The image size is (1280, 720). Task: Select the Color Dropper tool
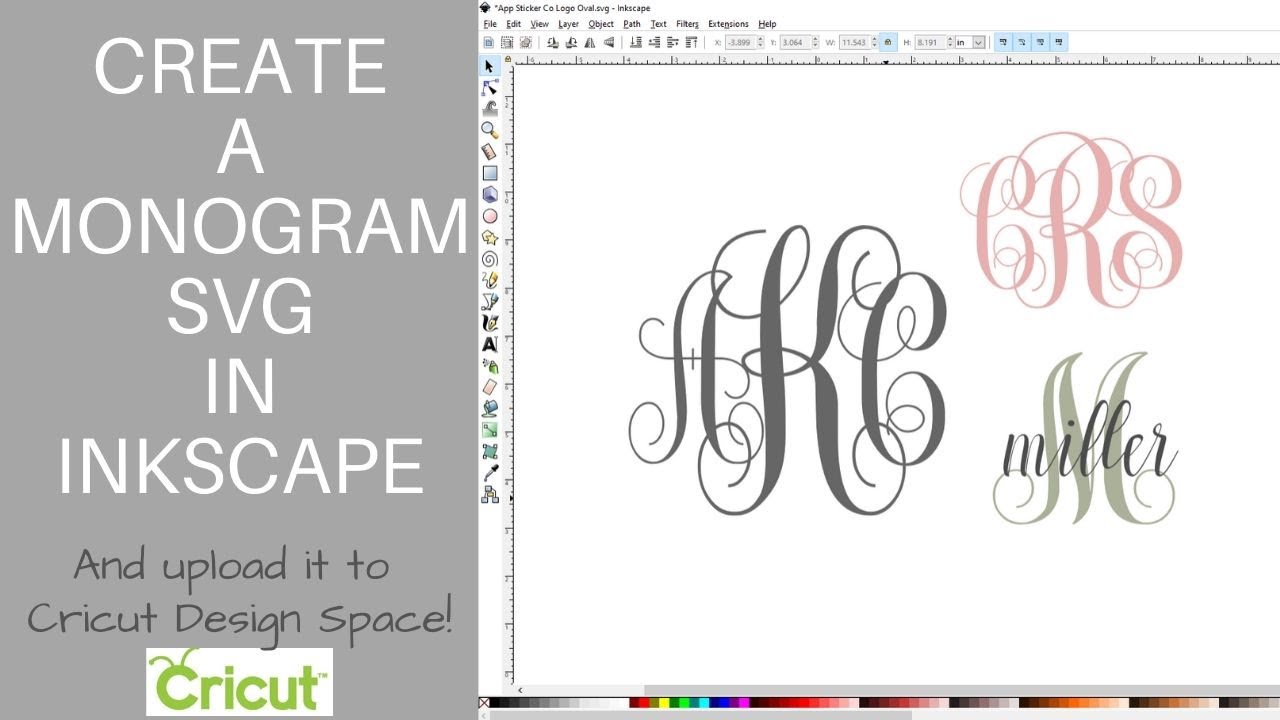click(x=489, y=473)
